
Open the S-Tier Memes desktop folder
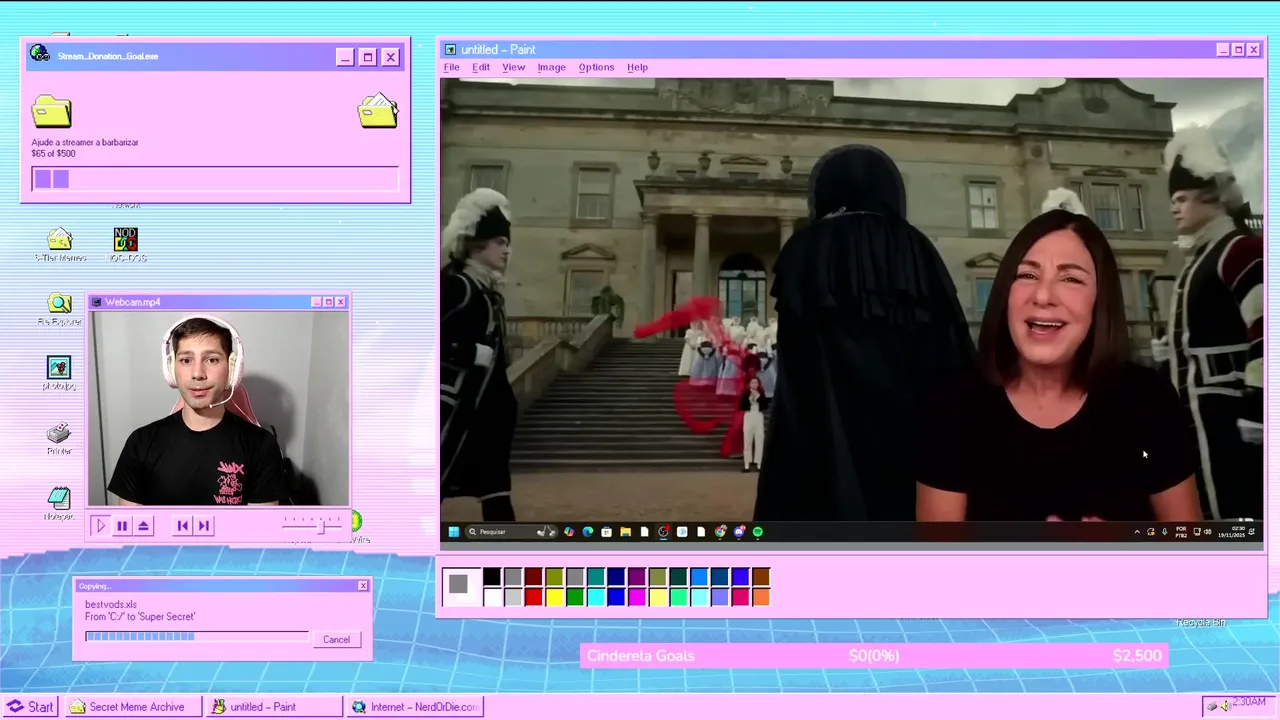click(x=60, y=245)
